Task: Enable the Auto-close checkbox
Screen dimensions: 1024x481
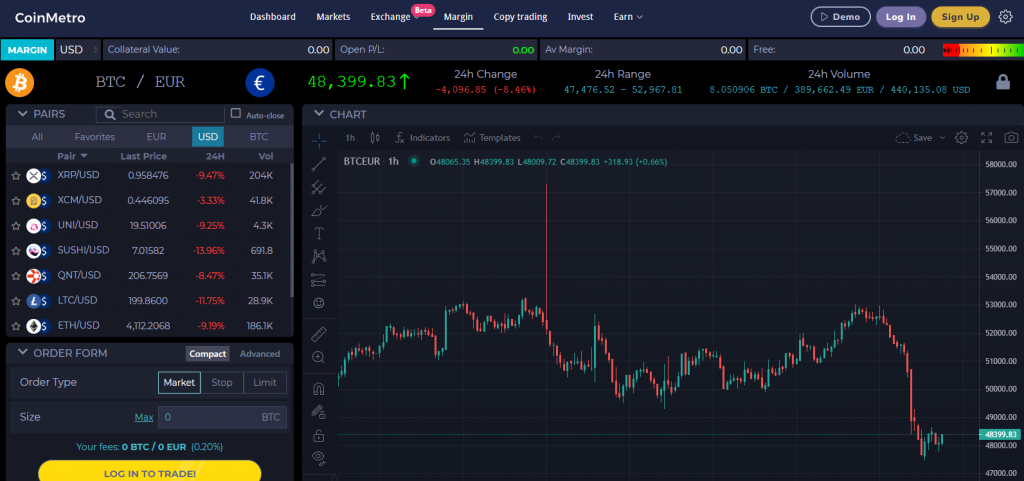Action: pos(236,114)
